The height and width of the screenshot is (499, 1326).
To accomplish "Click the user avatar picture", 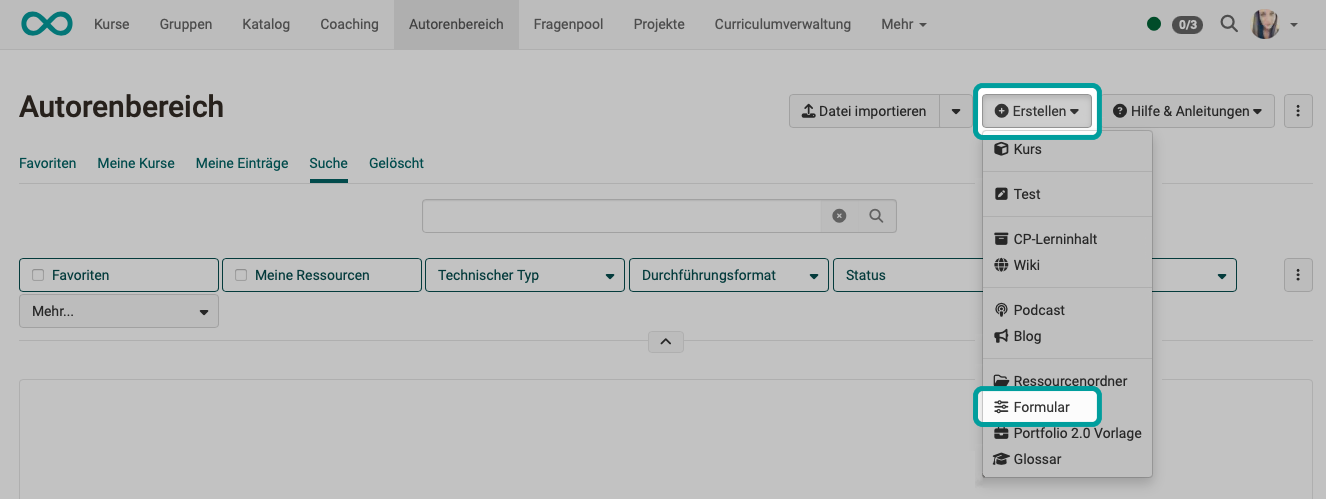I will click(1266, 24).
